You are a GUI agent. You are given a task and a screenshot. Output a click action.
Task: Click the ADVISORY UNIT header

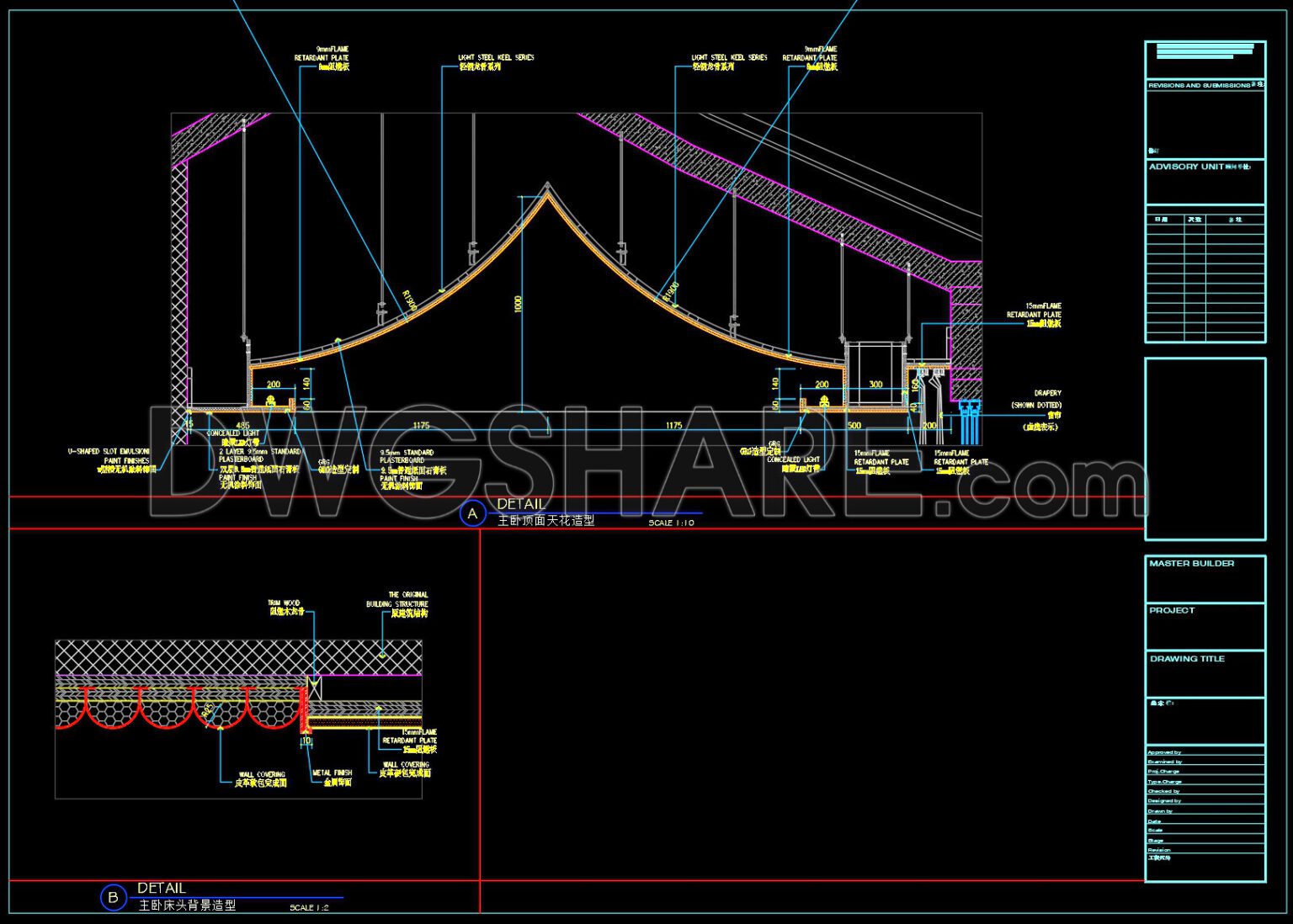[1187, 167]
